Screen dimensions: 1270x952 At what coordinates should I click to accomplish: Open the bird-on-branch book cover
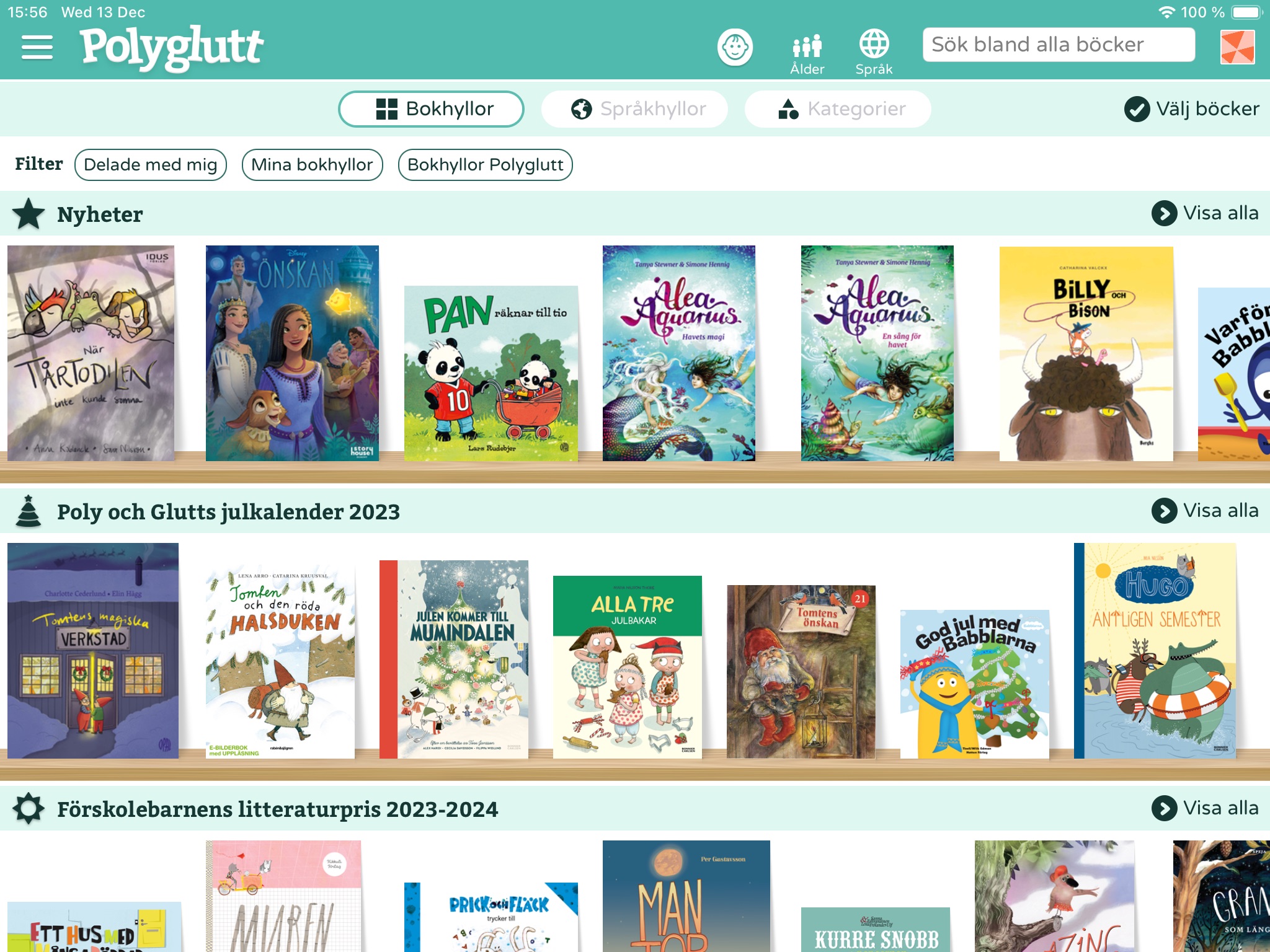point(1055,896)
